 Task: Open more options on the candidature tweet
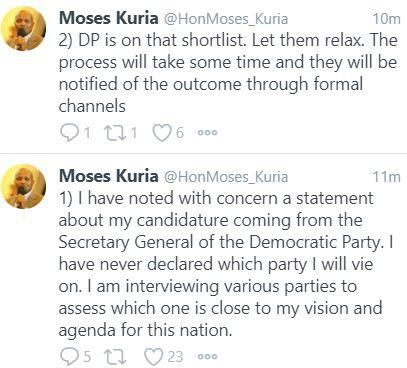pyautogui.click(x=207, y=357)
